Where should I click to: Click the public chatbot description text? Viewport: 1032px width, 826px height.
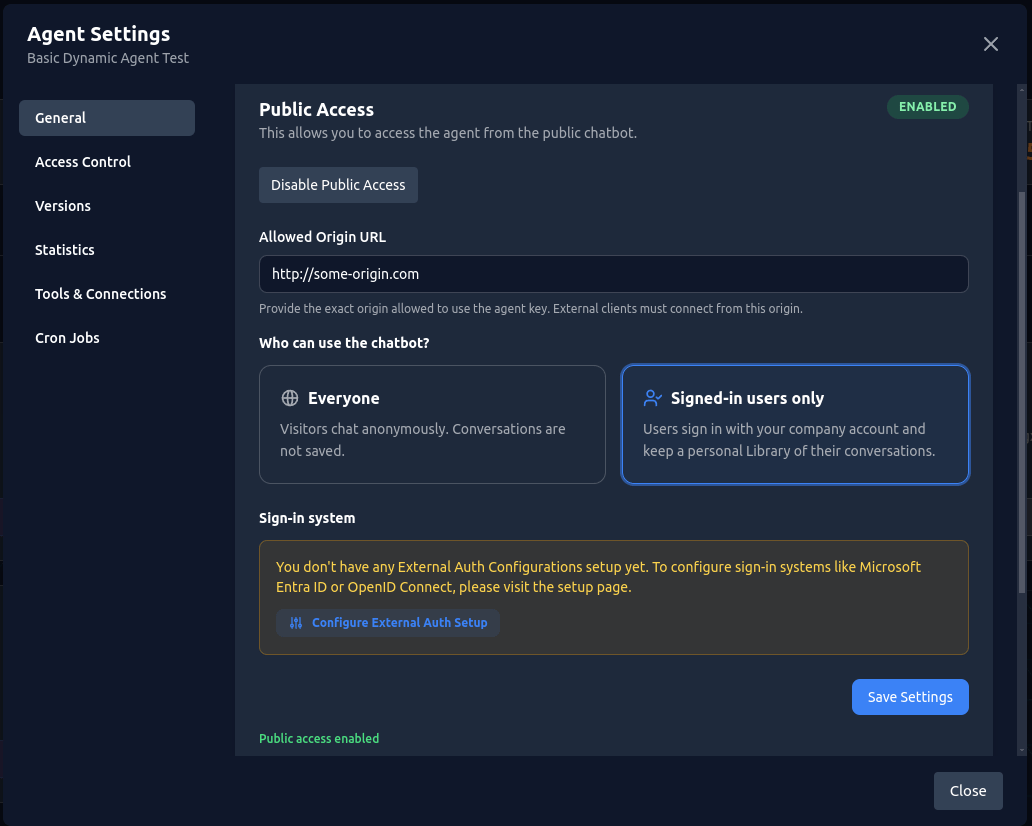pos(448,133)
